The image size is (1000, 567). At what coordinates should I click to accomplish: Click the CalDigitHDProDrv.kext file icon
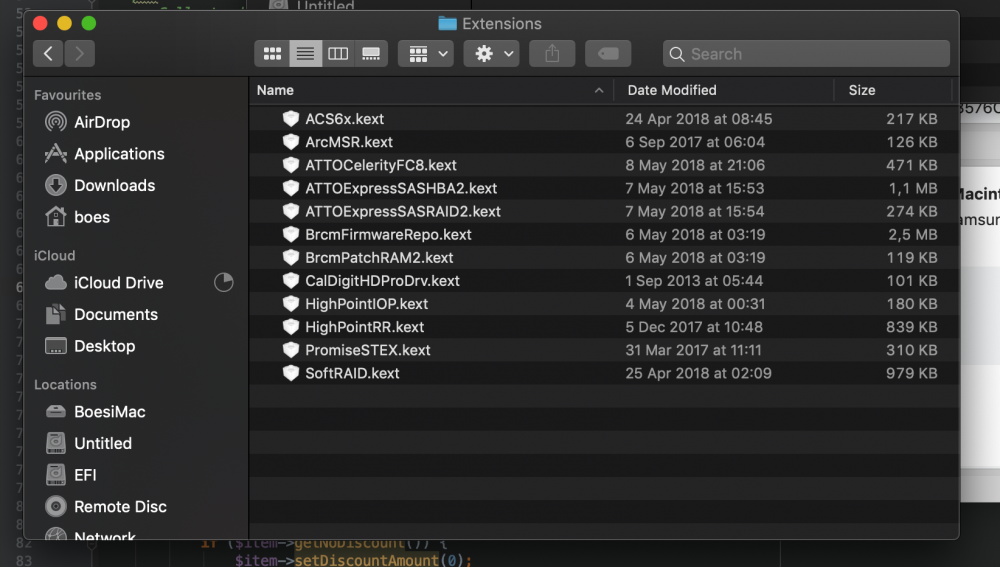point(291,281)
